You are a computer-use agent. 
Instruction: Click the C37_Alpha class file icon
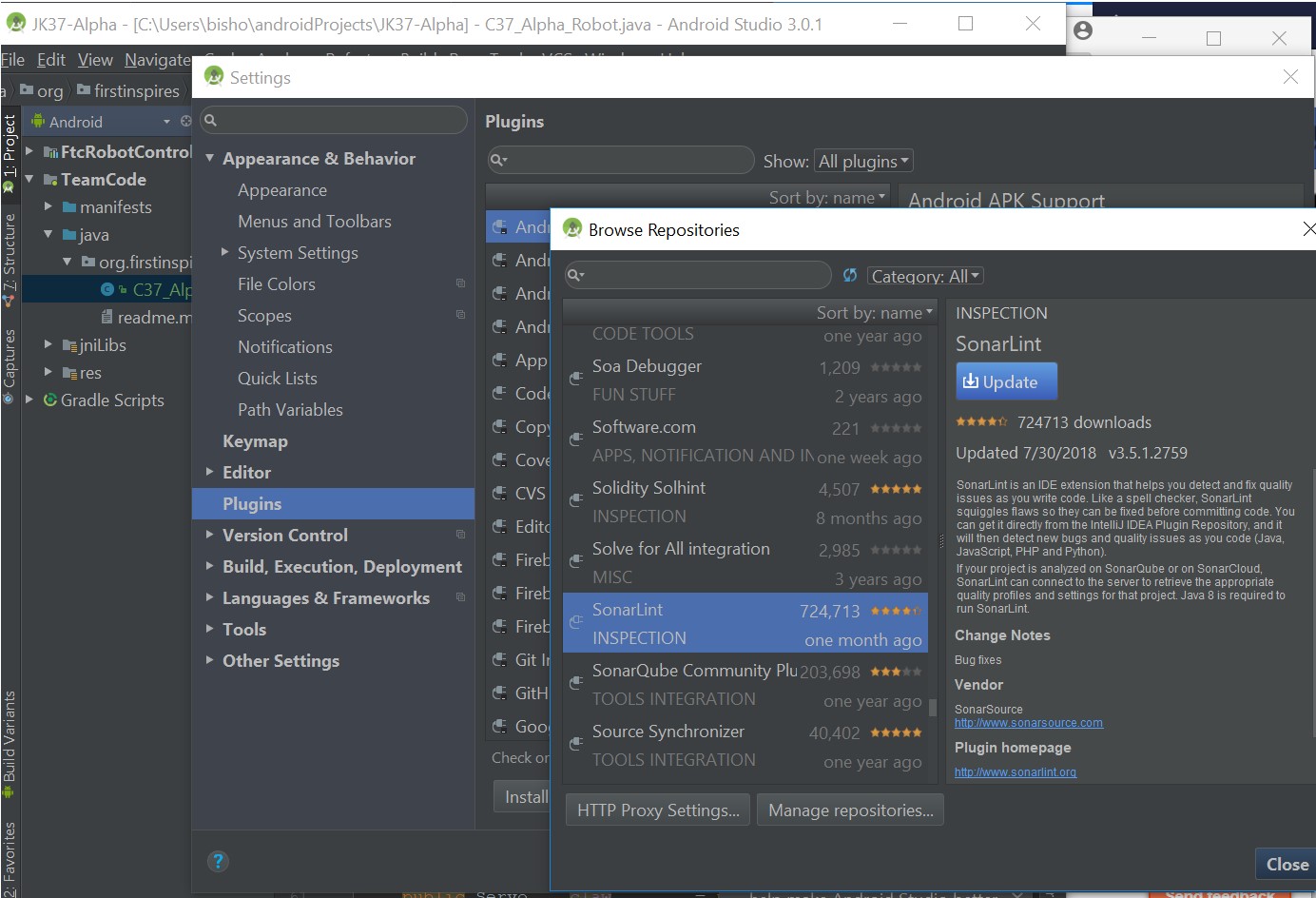coord(107,289)
